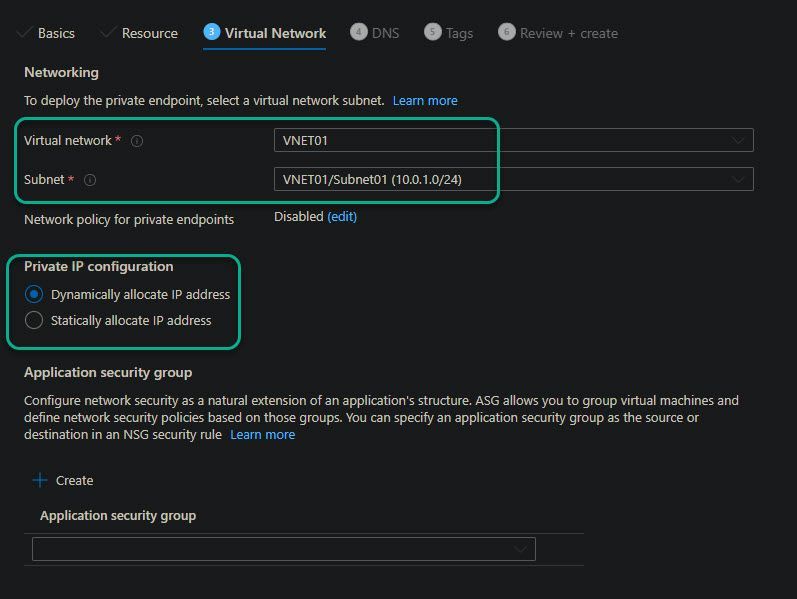Screen dimensions: 797x599
Task: Open Learn more link about ASG
Action: (x=262, y=434)
